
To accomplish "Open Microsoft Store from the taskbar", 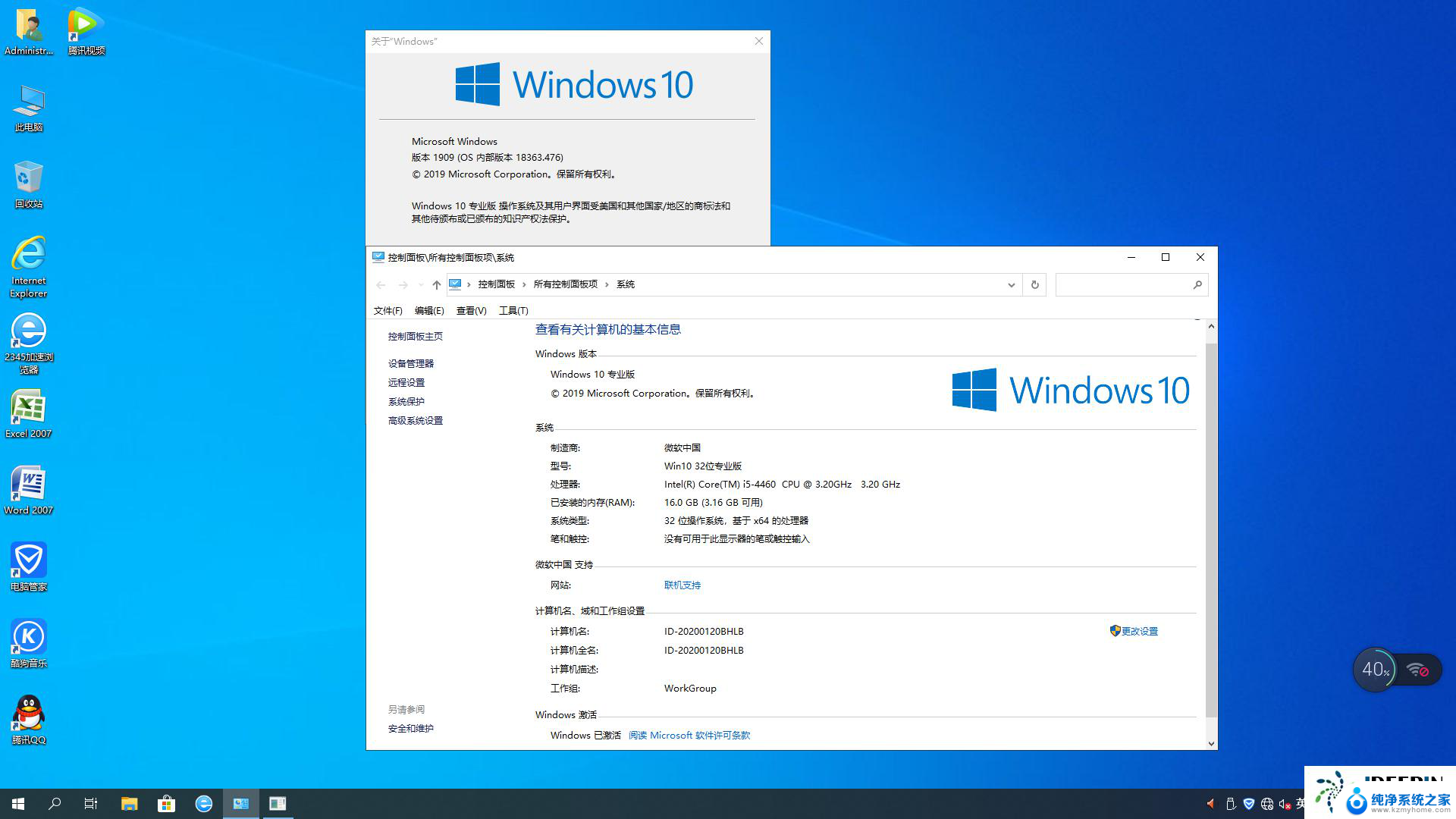I will (x=167, y=804).
